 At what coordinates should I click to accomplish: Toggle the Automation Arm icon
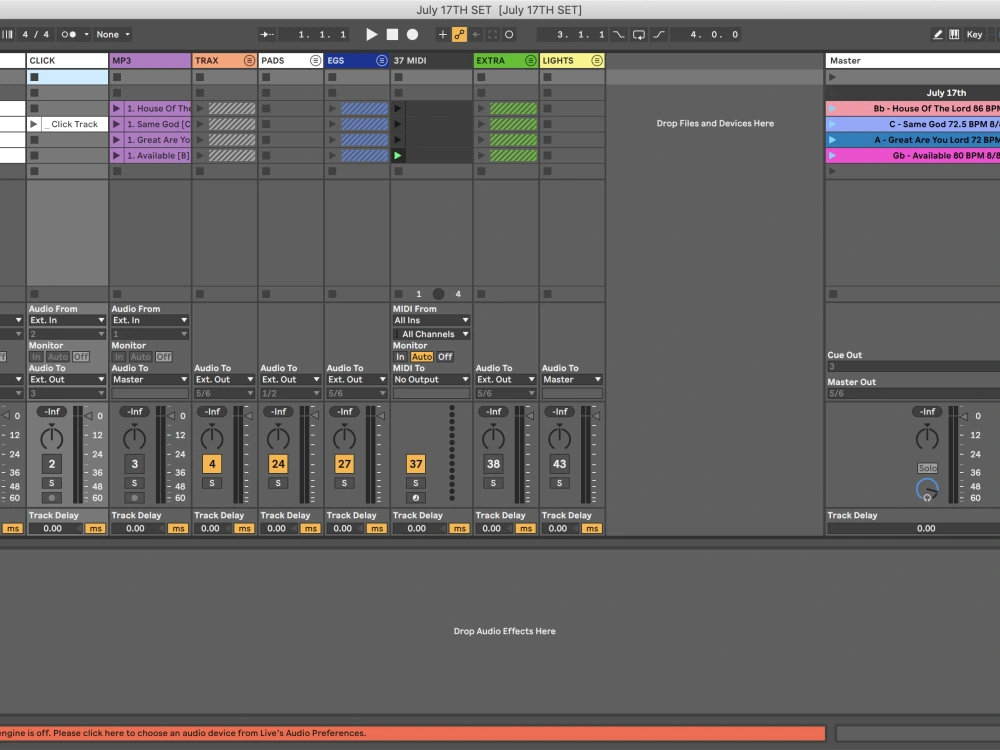459,34
